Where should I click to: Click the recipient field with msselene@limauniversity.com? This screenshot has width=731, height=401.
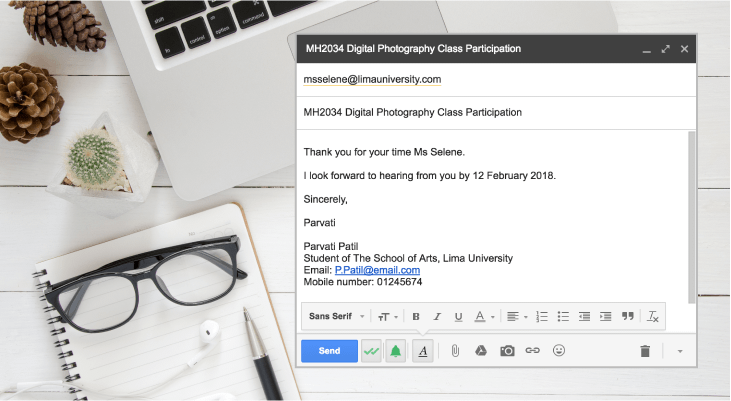pyautogui.click(x=372, y=79)
